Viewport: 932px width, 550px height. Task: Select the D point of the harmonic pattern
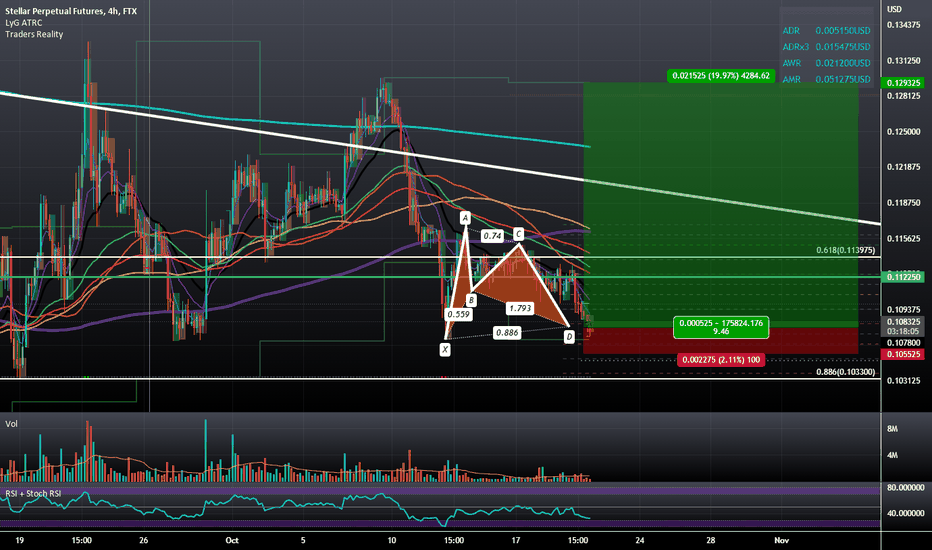click(569, 337)
